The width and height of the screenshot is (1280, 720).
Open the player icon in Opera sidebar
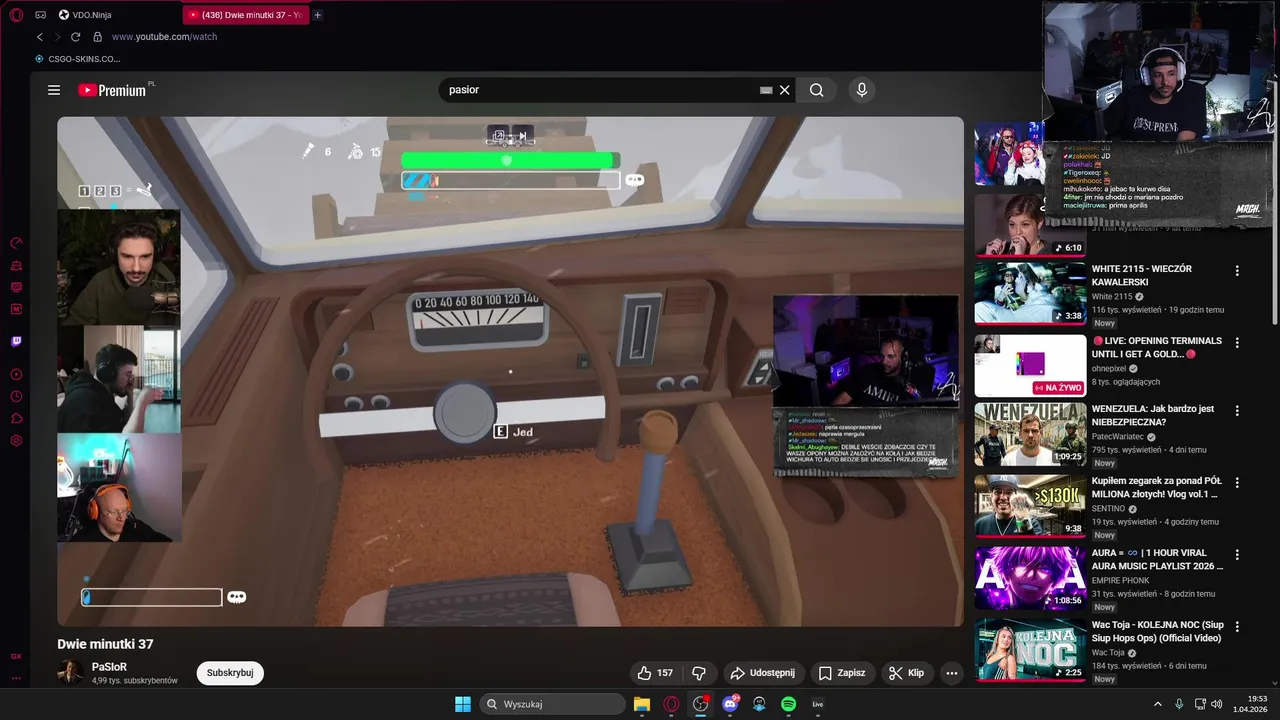coord(16,375)
